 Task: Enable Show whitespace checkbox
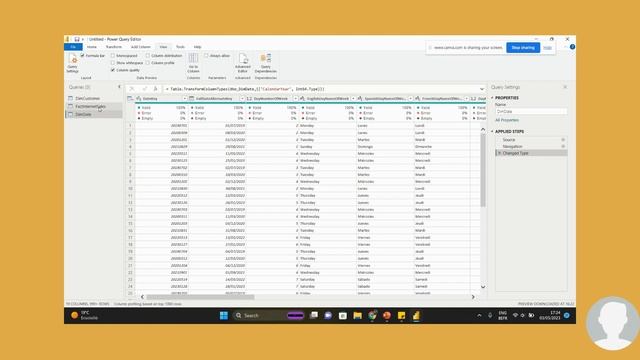(113, 63)
